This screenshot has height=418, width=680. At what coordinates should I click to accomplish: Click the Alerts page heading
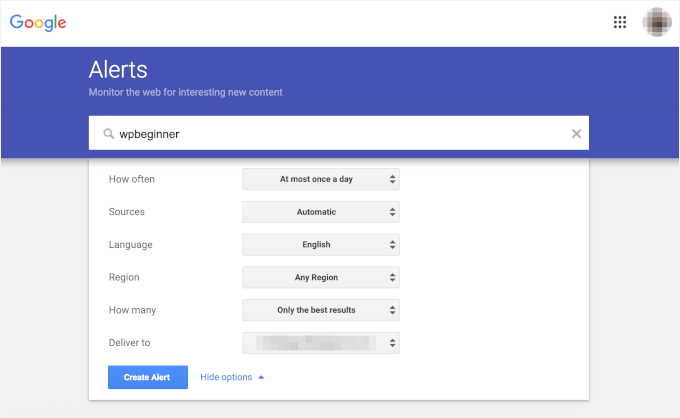click(118, 70)
